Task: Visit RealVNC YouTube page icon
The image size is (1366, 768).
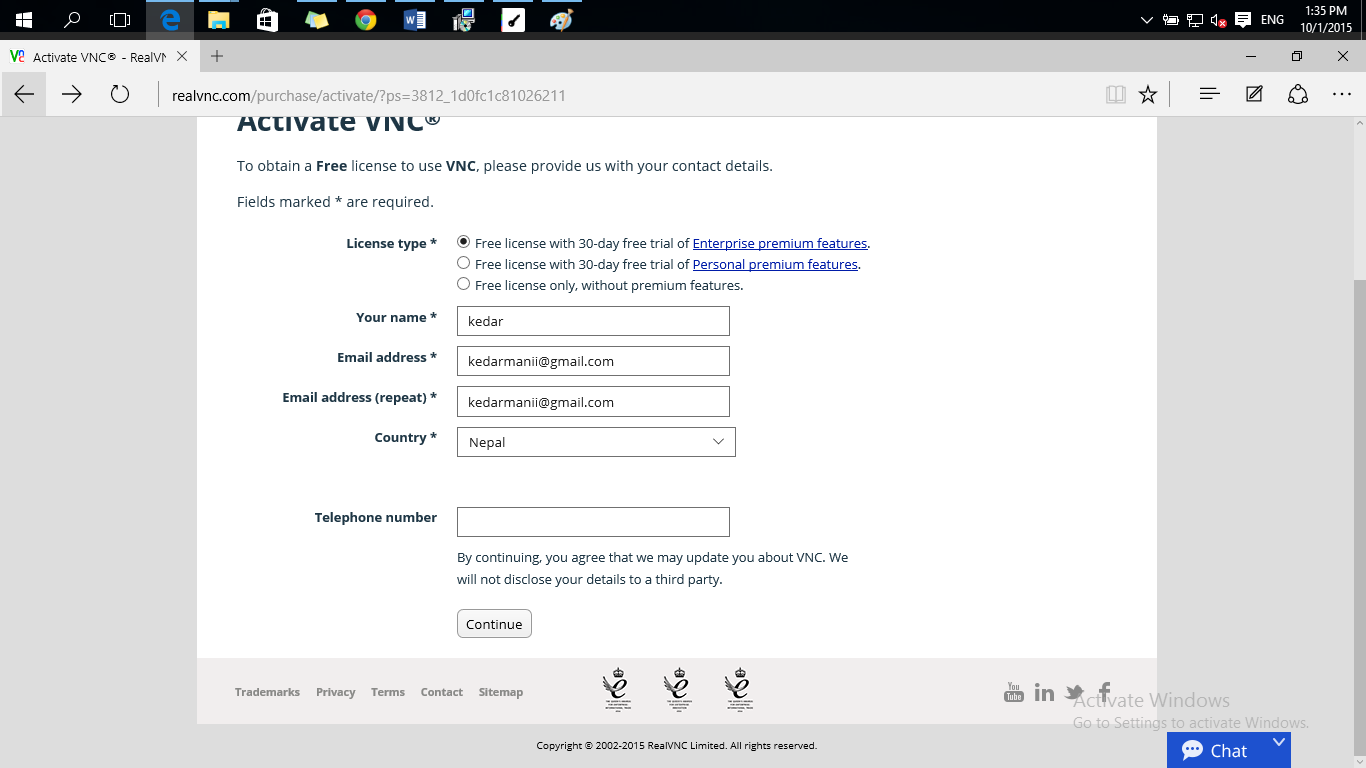Action: 1014,692
